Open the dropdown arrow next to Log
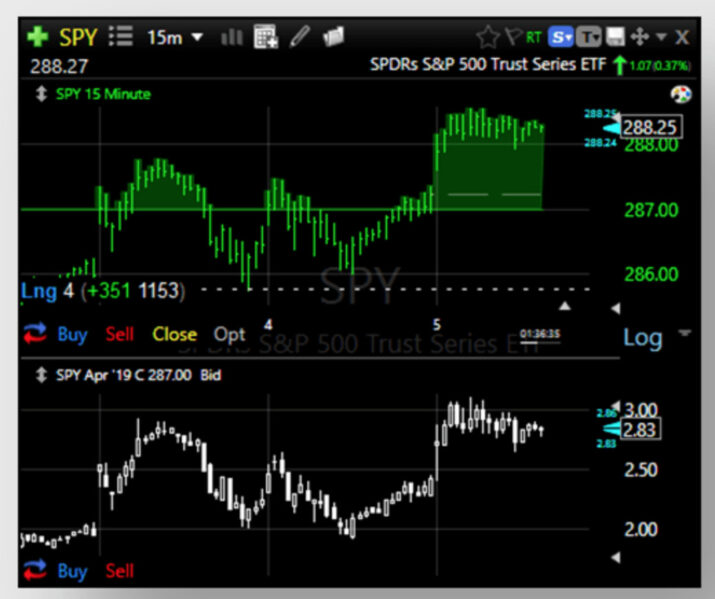This screenshot has width=715, height=599. coord(684,332)
